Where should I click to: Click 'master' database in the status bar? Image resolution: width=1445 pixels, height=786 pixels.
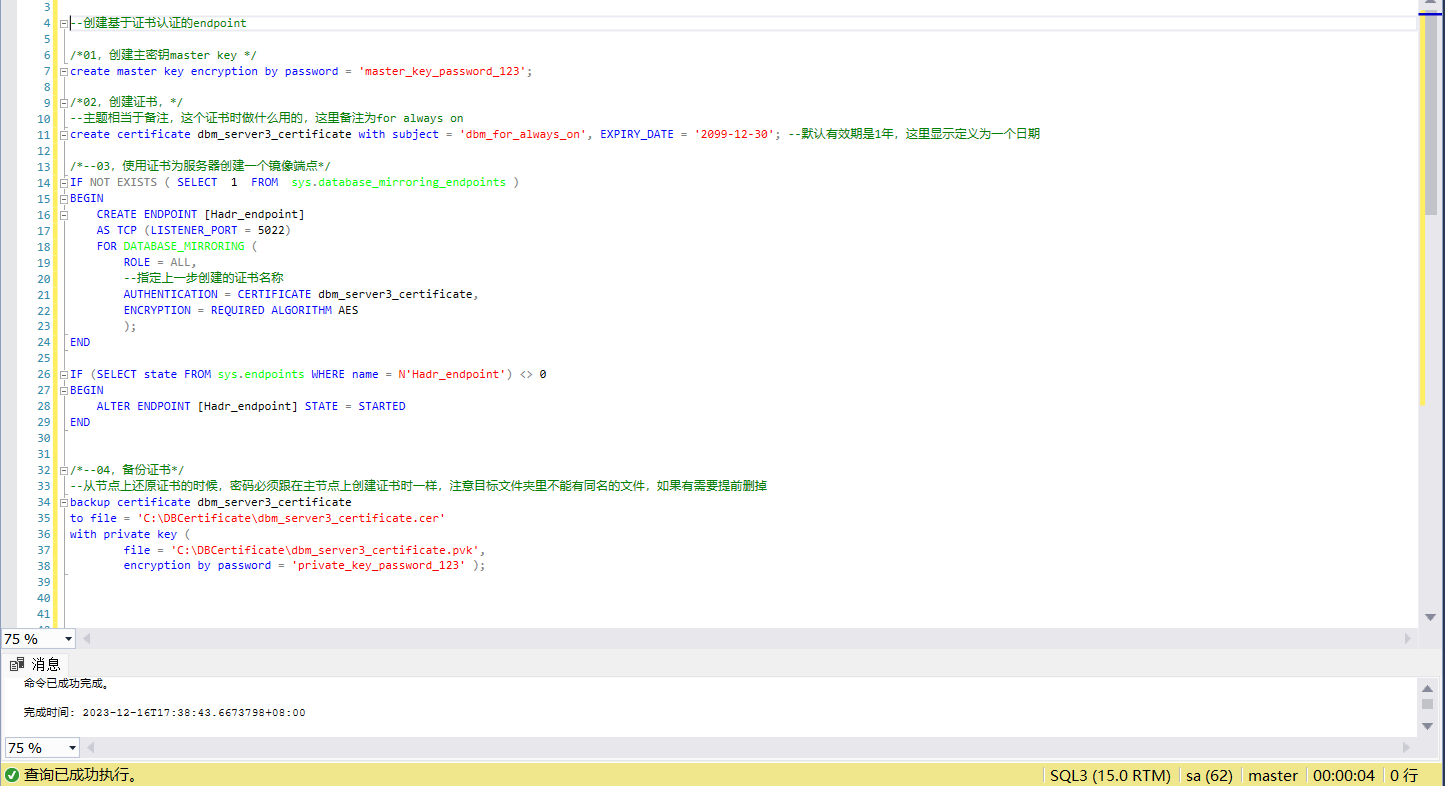pos(1273,775)
